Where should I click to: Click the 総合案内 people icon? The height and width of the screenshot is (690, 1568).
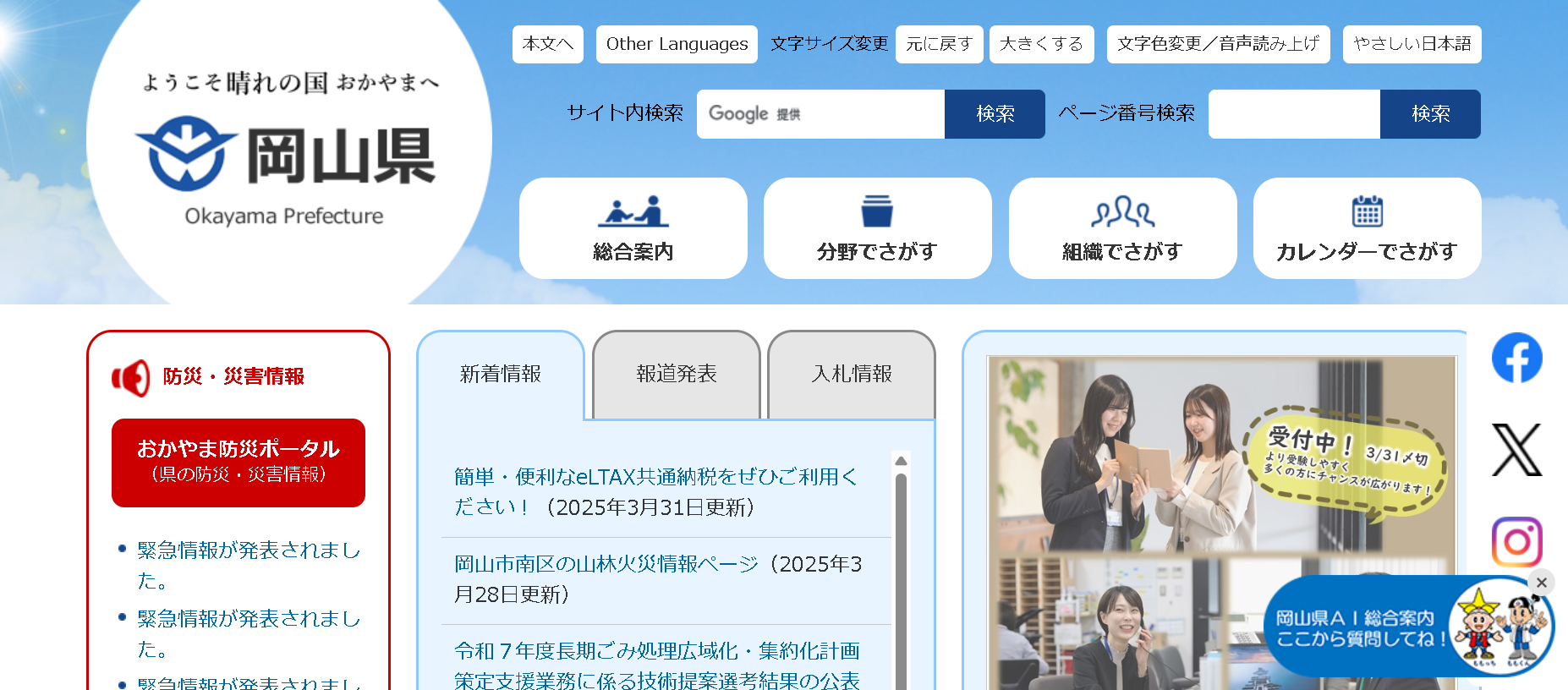coord(633,211)
